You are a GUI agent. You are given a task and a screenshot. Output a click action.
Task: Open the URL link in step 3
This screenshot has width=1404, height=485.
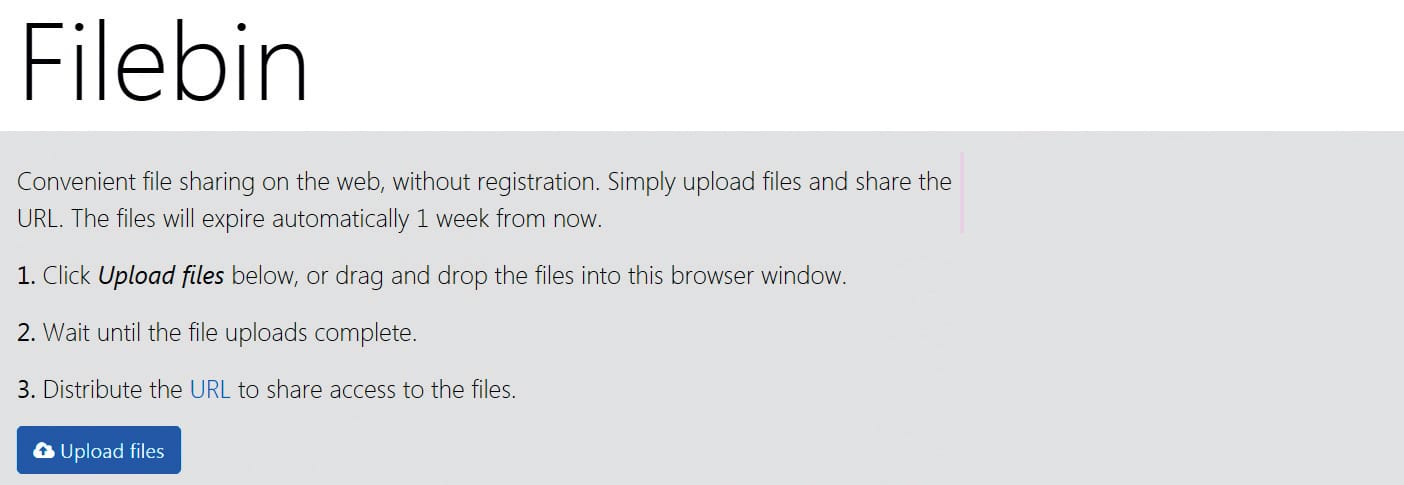point(210,390)
